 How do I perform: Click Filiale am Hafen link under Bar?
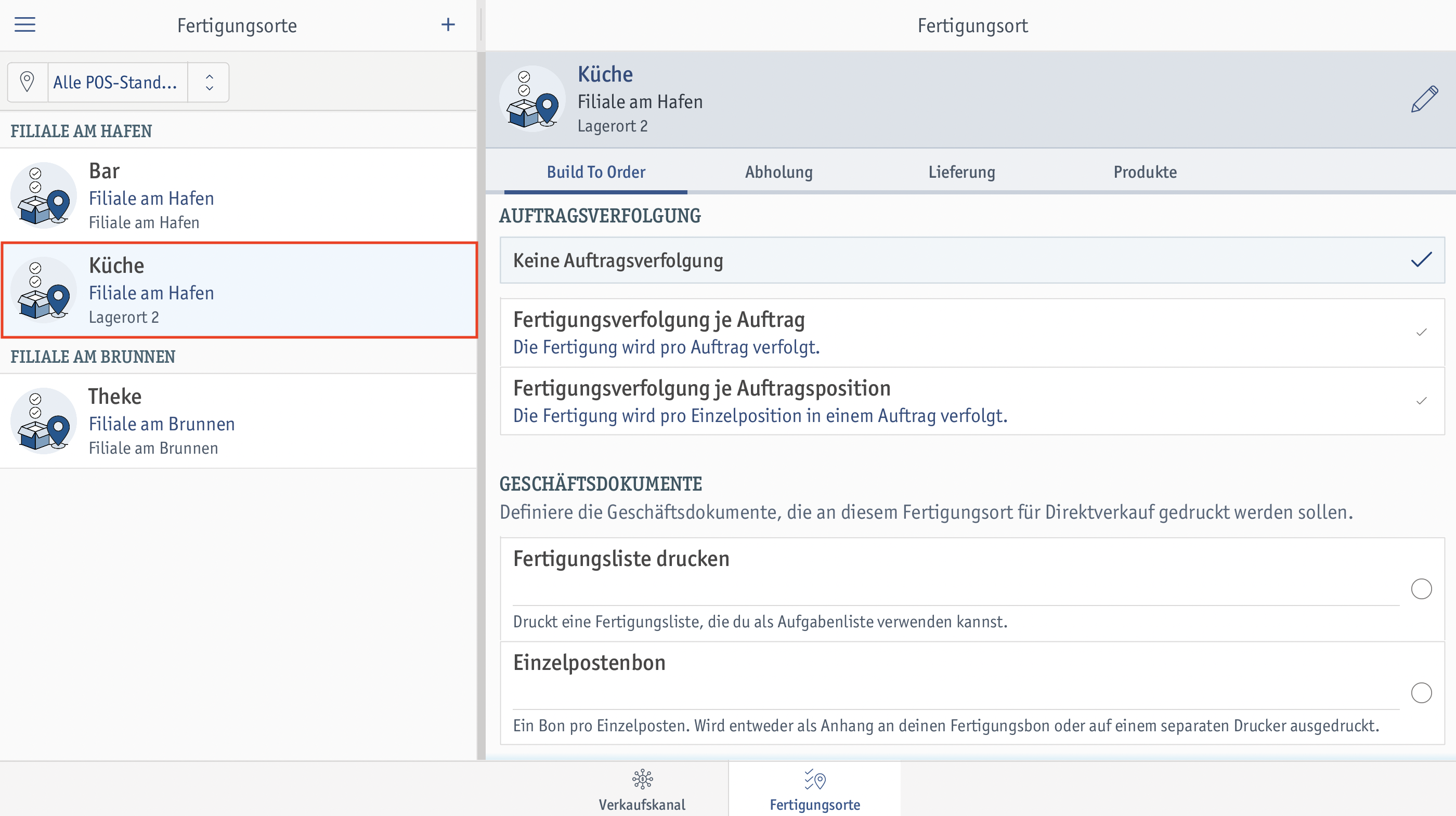pos(151,199)
